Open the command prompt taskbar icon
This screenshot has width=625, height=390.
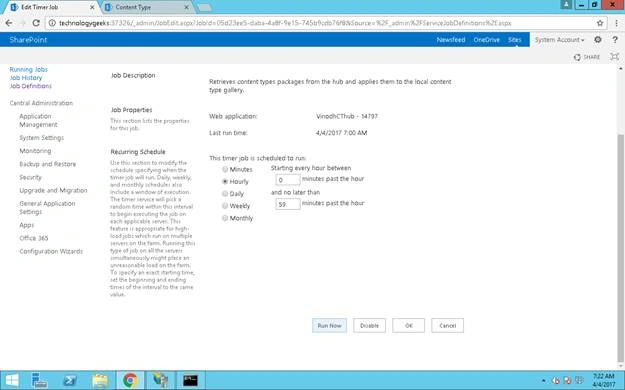190,380
